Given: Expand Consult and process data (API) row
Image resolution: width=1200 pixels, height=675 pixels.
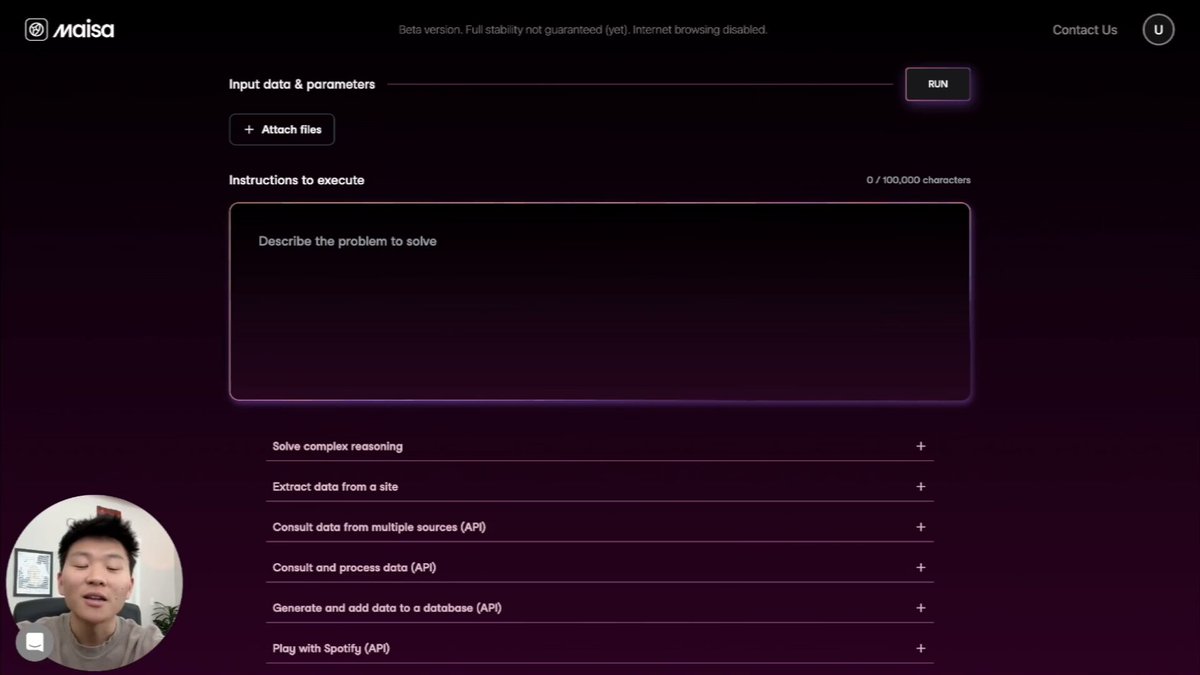Looking at the screenshot, I should pos(600,567).
